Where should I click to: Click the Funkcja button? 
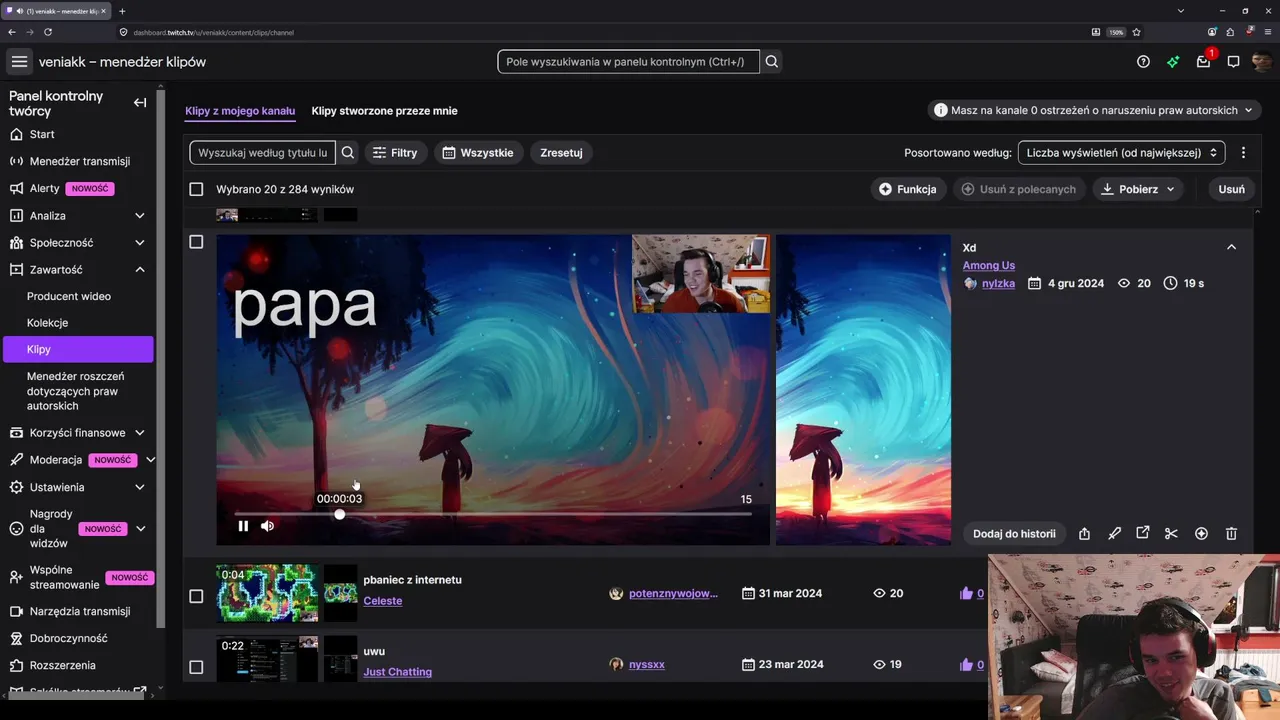click(908, 189)
